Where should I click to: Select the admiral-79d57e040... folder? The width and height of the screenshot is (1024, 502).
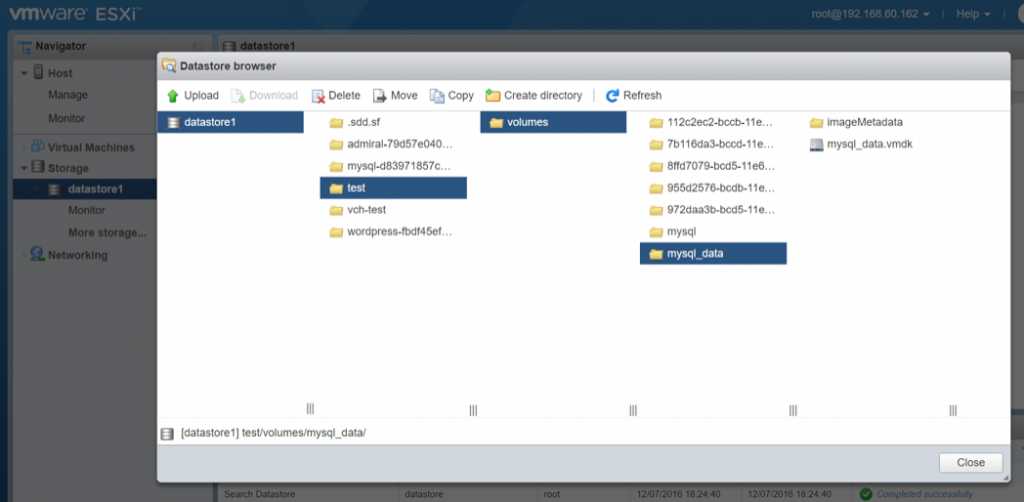(x=393, y=144)
